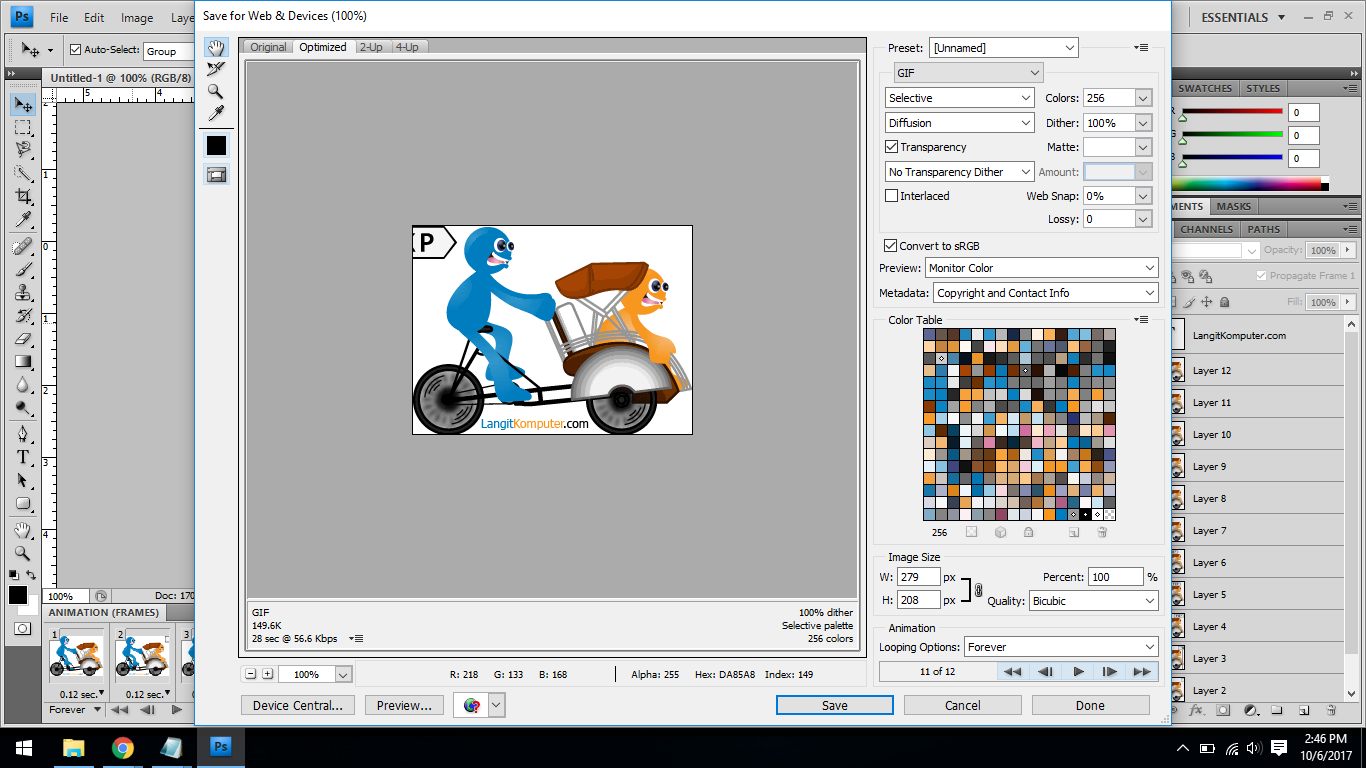Delete selected color using the trash icon
This screenshot has height=768, width=1366.
point(1101,531)
